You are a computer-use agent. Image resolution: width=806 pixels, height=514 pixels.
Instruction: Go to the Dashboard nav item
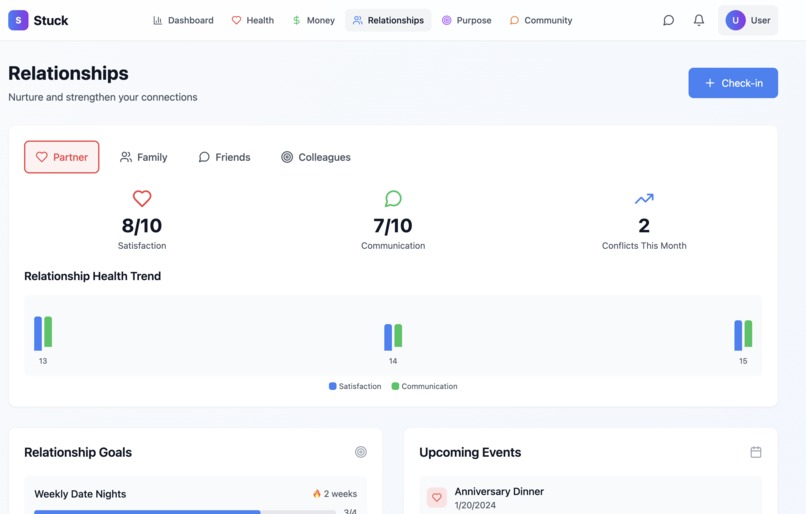[183, 20]
